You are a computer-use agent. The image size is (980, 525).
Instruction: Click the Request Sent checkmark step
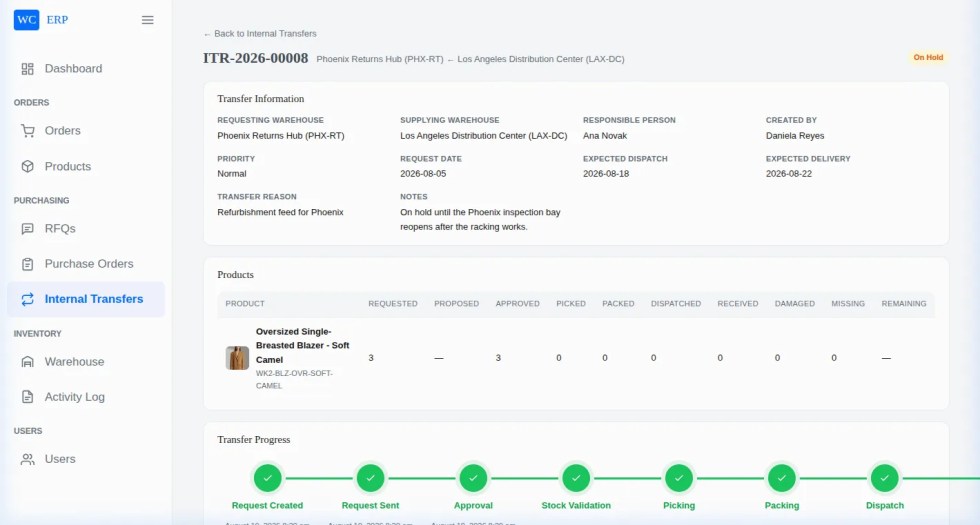coord(371,478)
